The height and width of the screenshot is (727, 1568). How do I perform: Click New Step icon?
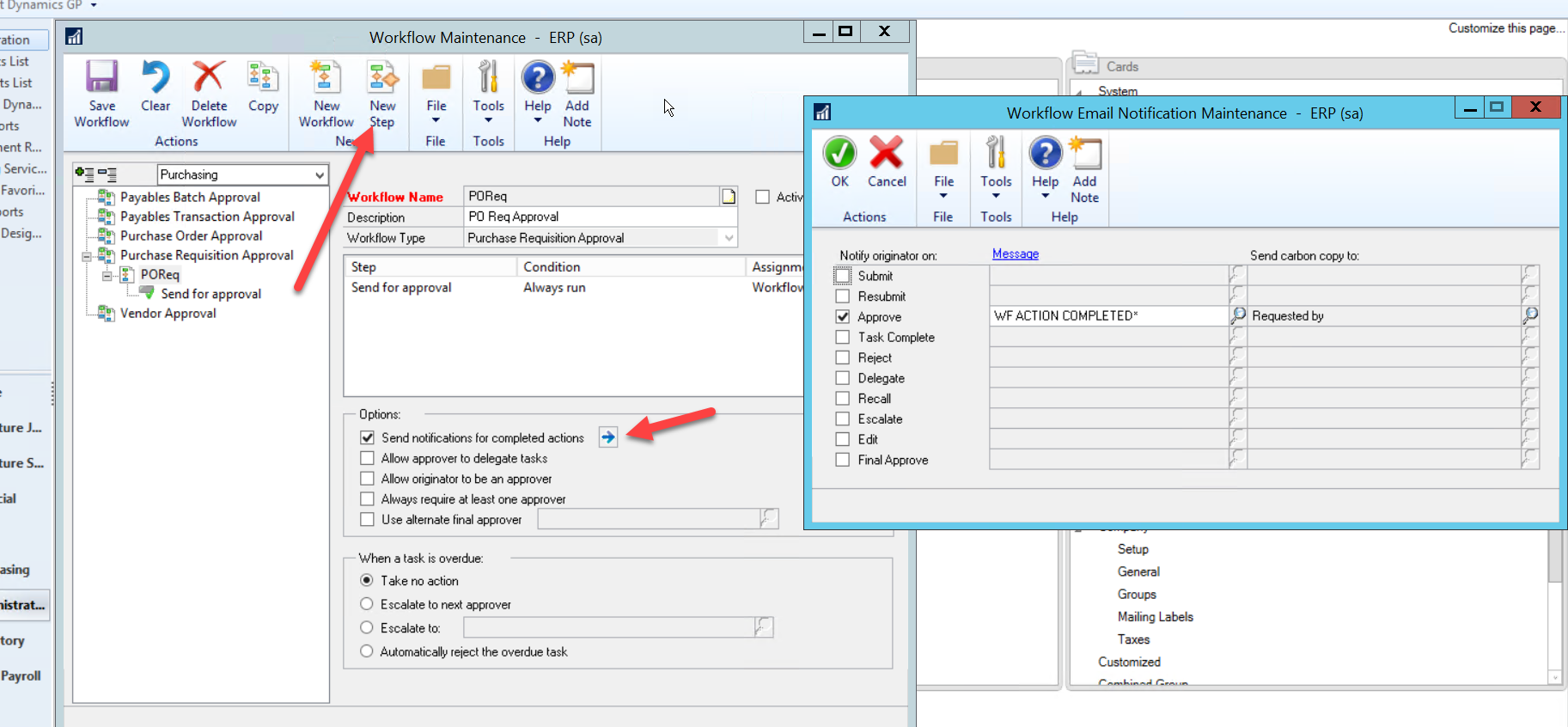pyautogui.click(x=382, y=77)
